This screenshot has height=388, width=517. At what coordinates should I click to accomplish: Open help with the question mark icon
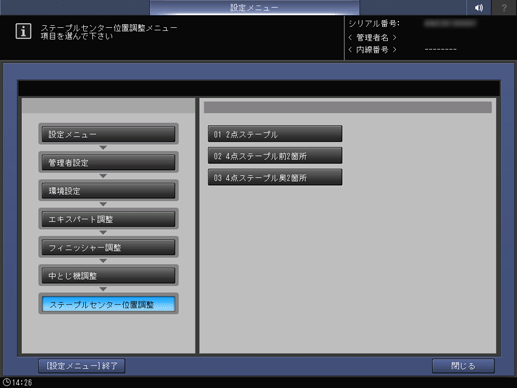(504, 7)
